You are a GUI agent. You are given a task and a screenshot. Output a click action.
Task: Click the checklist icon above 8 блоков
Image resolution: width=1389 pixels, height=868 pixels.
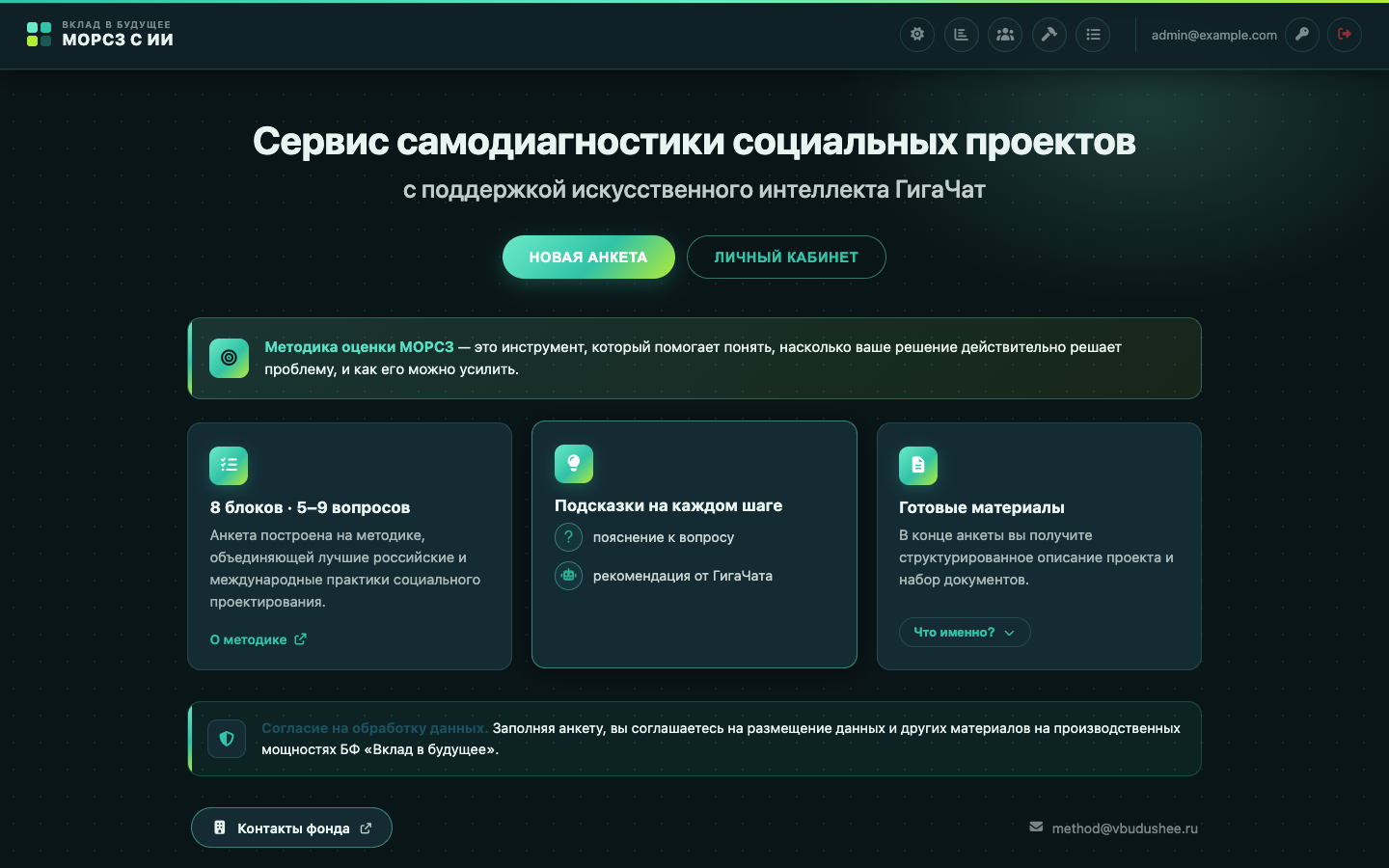pyautogui.click(x=229, y=466)
